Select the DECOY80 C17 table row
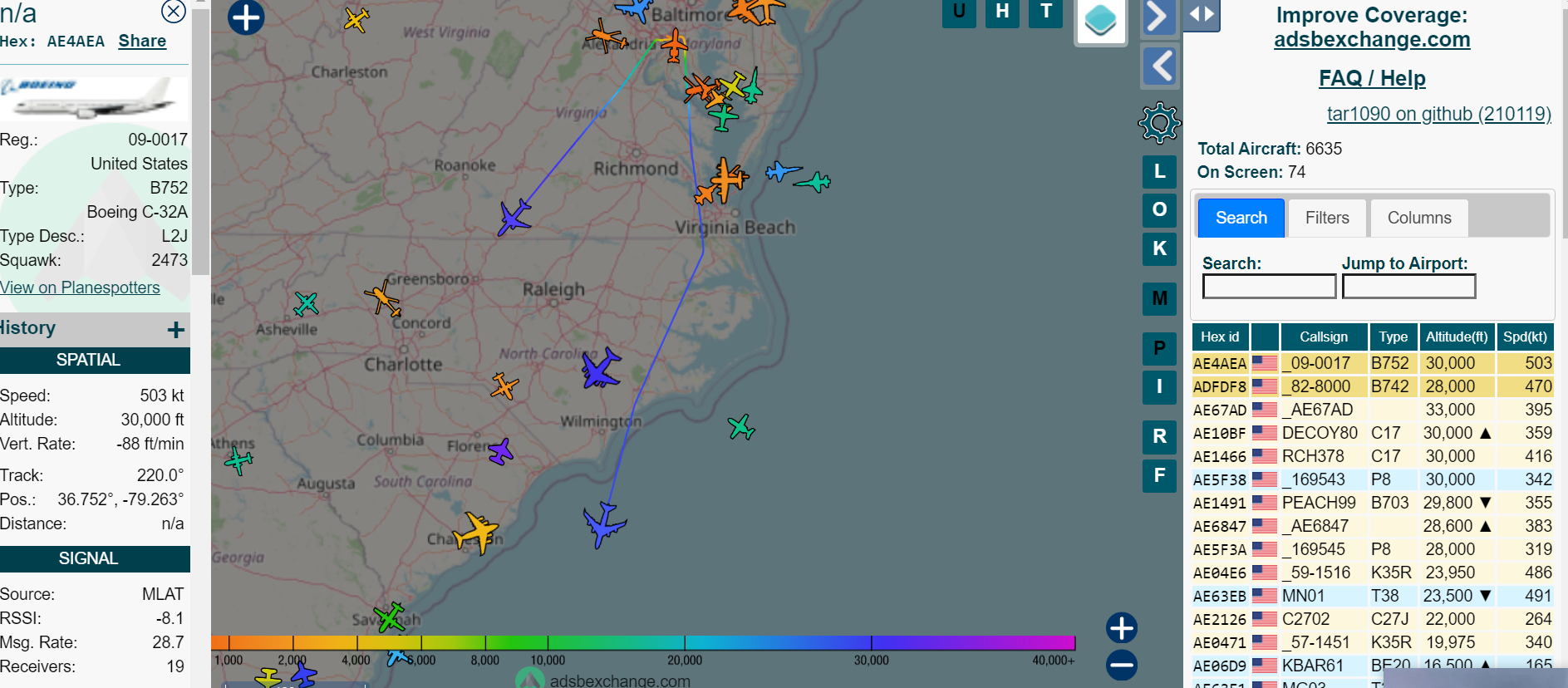 point(1373,433)
